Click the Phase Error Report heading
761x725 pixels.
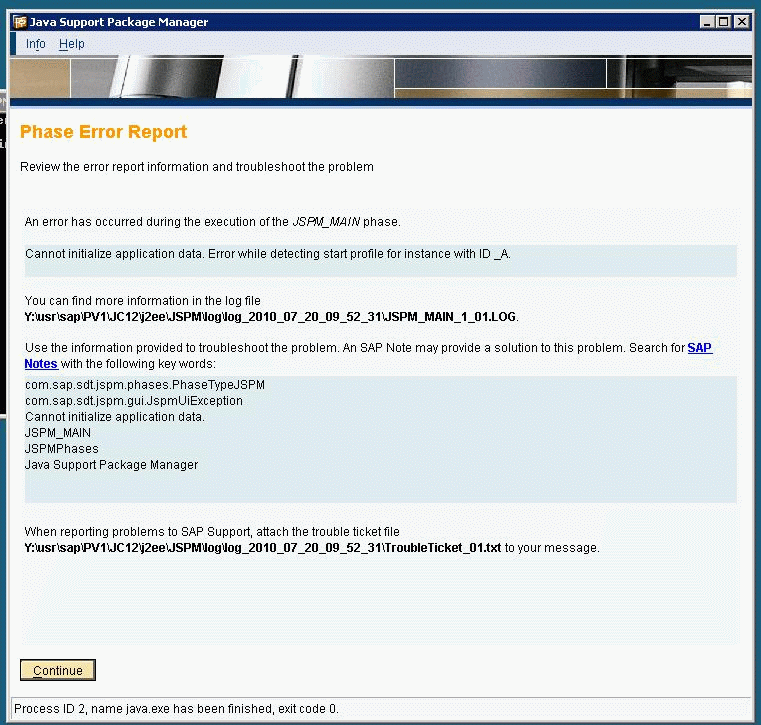[103, 132]
